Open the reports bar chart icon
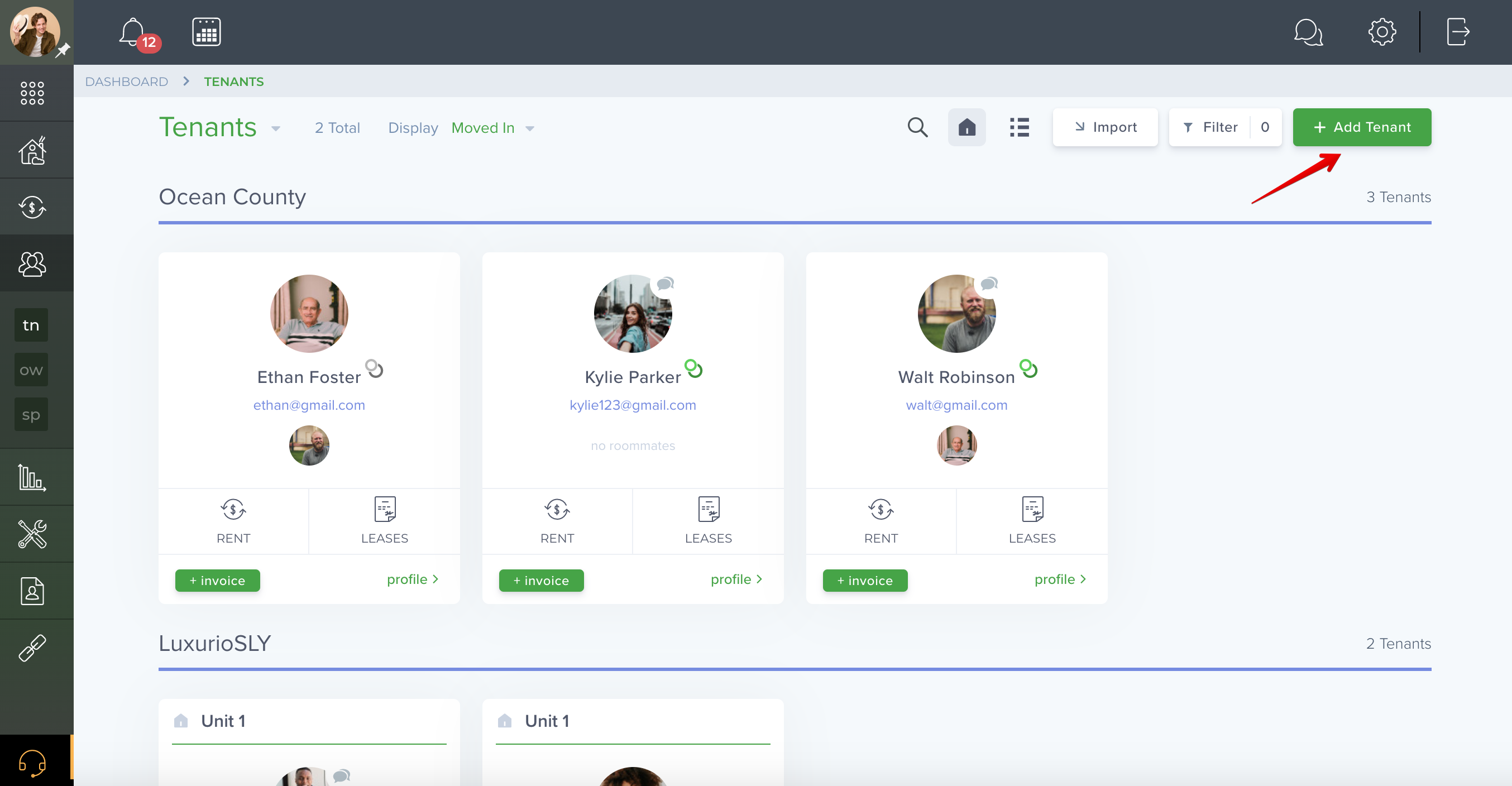The width and height of the screenshot is (1512, 786). pos(32,477)
